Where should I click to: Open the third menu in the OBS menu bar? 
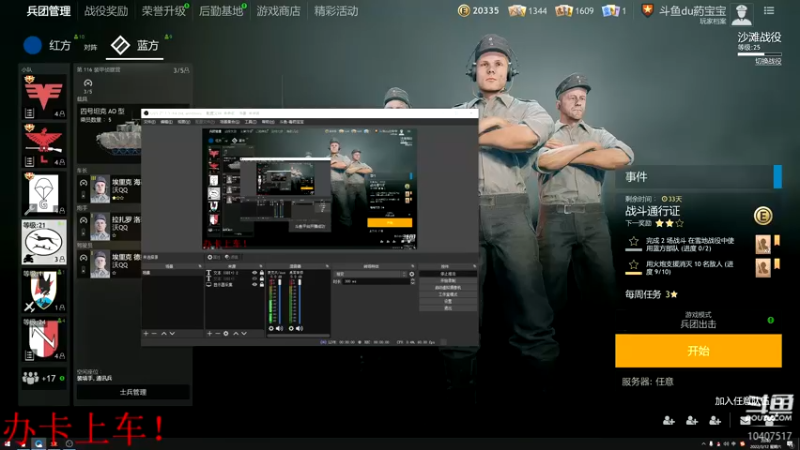click(x=184, y=122)
